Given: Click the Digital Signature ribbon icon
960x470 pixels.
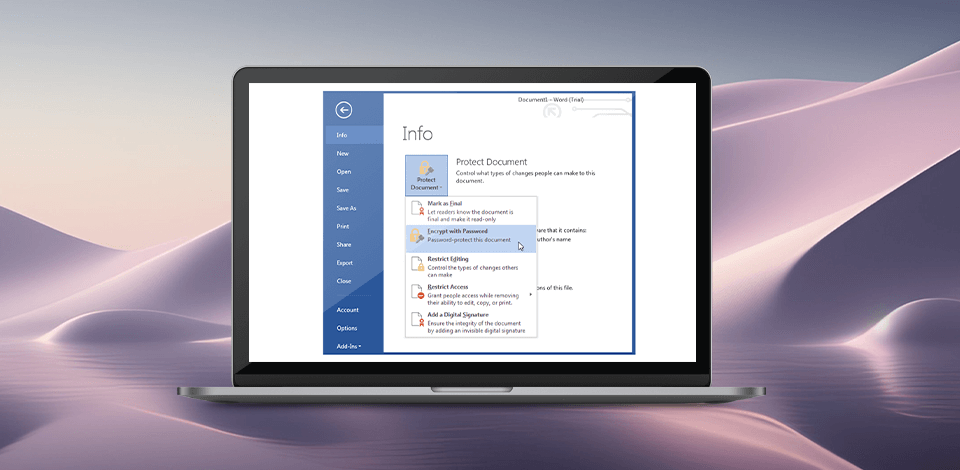Looking at the screenshot, I should [418, 319].
